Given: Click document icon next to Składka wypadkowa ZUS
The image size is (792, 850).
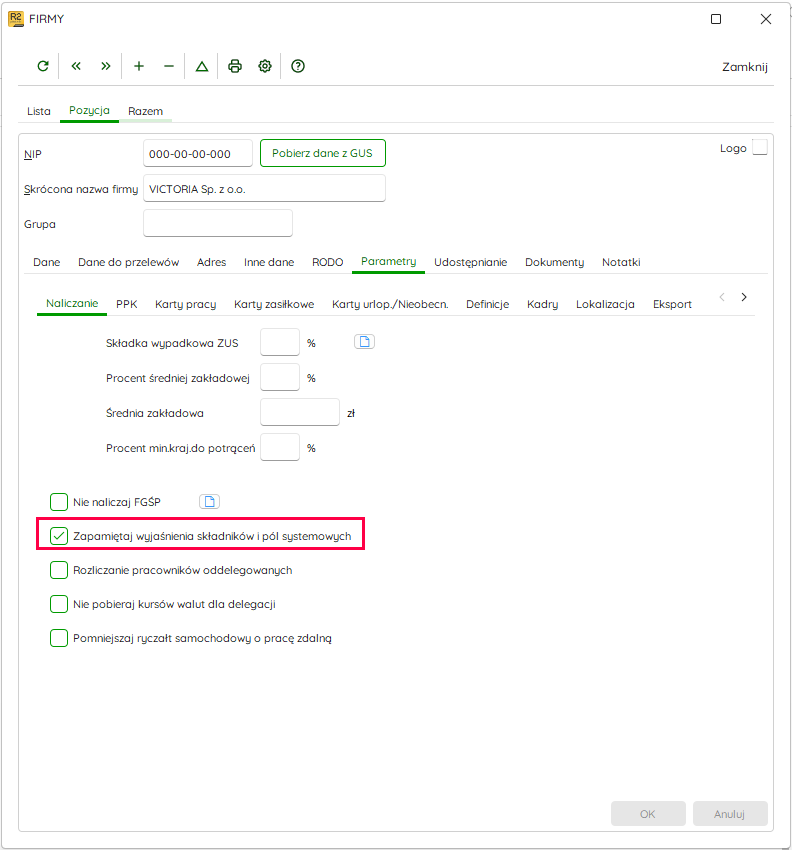Looking at the screenshot, I should [x=364, y=342].
